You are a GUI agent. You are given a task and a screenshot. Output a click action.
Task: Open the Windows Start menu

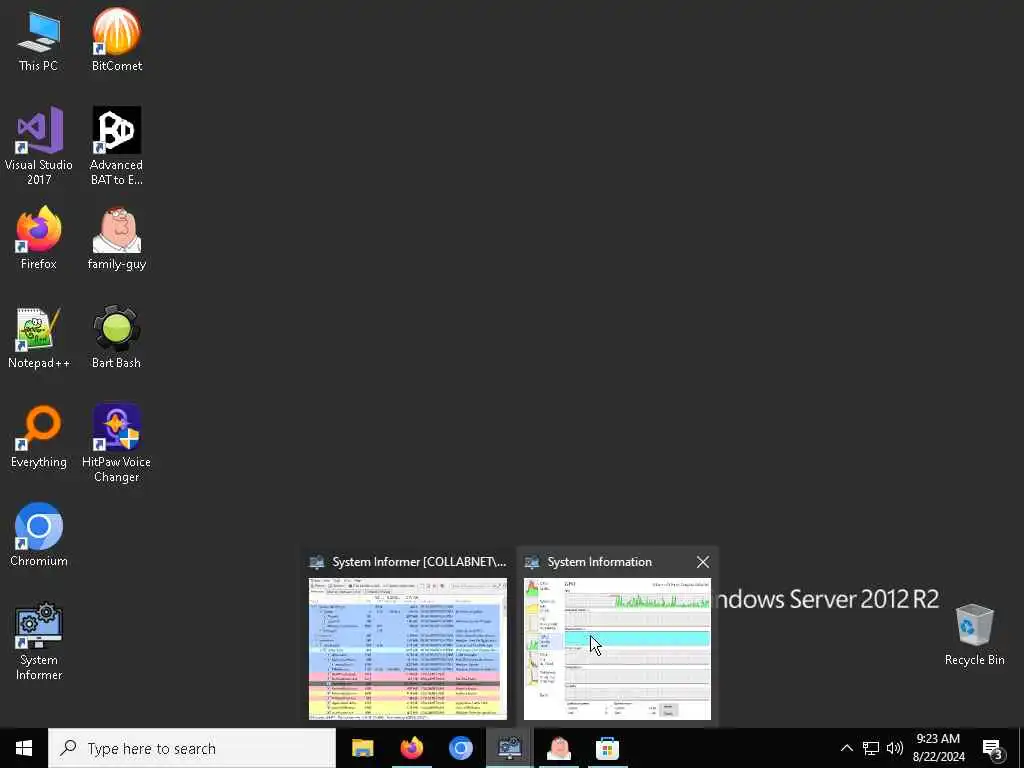tap(24, 748)
